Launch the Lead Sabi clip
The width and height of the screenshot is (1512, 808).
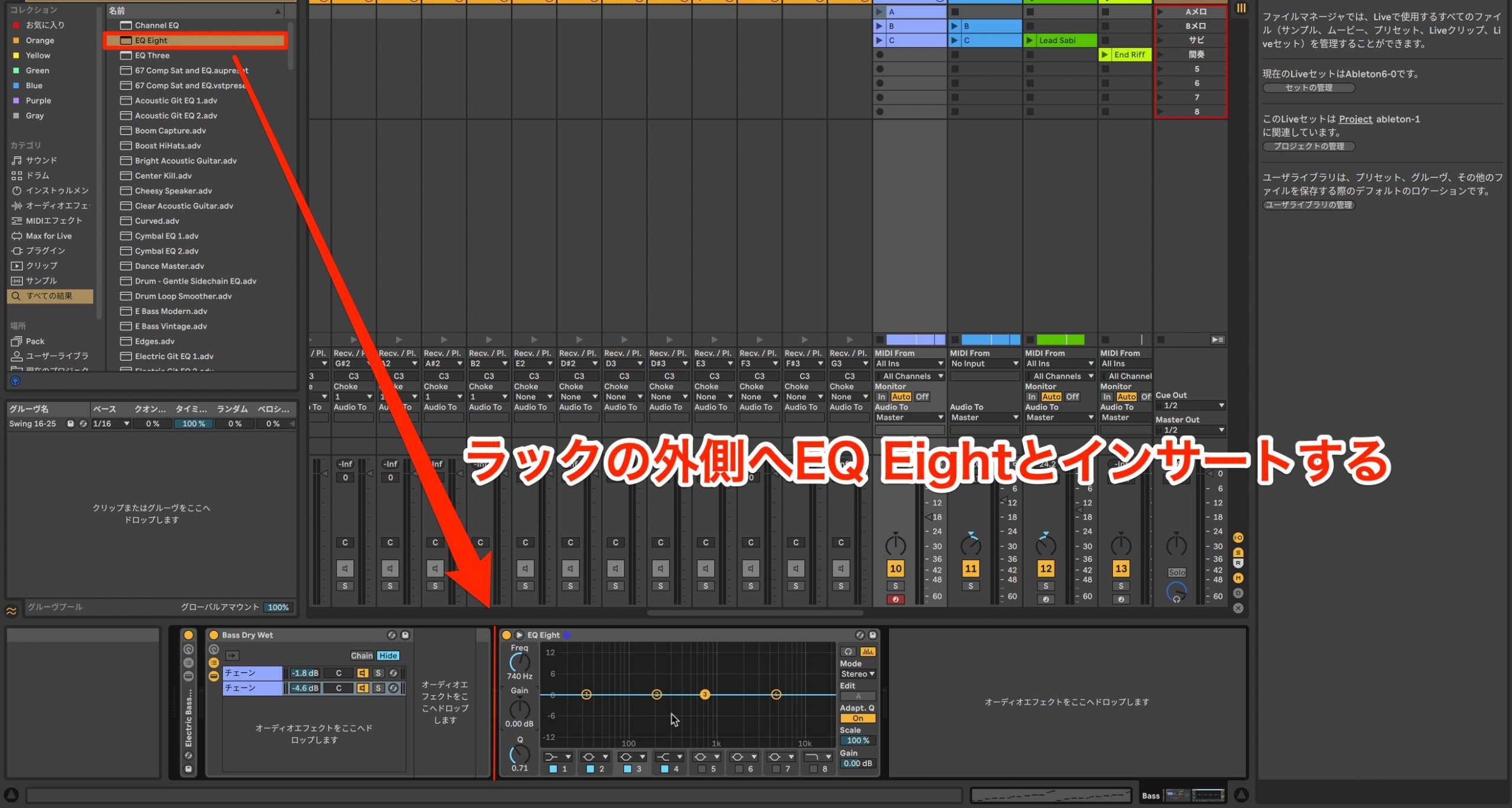pyautogui.click(x=1029, y=40)
